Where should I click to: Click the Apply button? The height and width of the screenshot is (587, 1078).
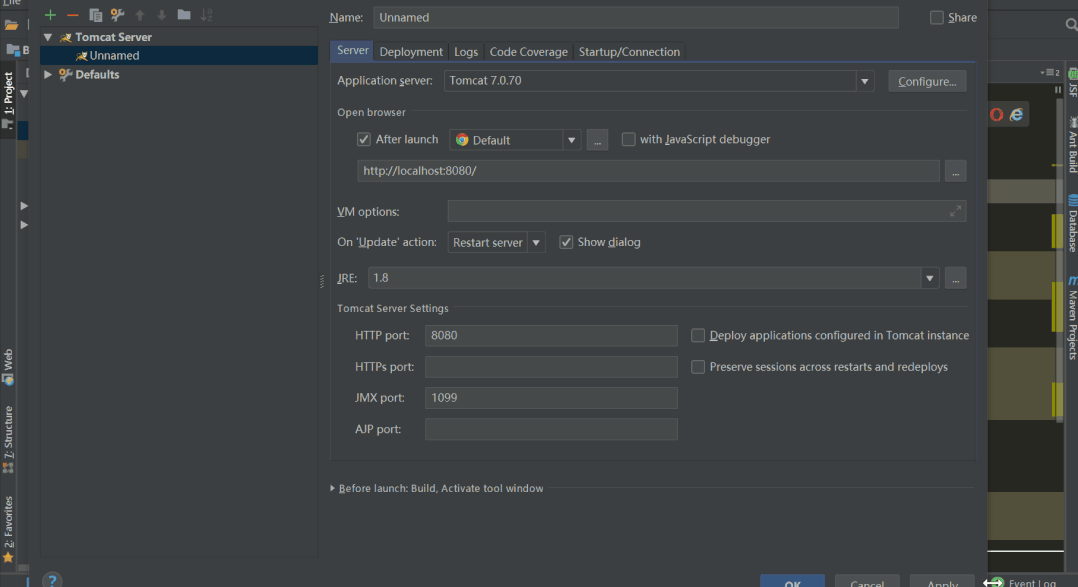pyautogui.click(x=942, y=581)
